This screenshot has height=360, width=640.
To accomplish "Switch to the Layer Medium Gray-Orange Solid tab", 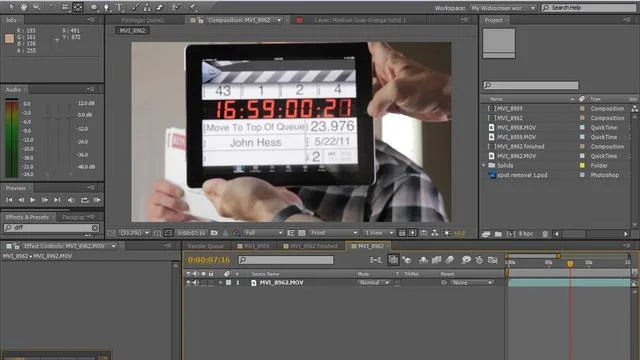I will [360, 20].
